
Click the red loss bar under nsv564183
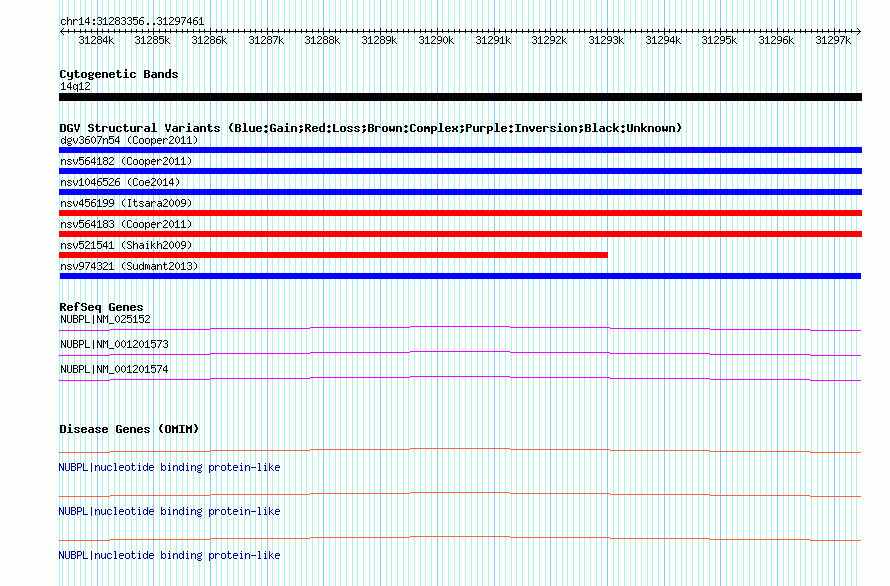tap(460, 234)
